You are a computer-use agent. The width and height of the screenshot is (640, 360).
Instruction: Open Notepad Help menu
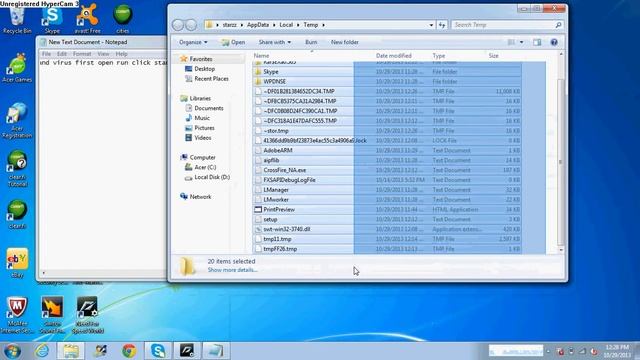click(x=121, y=54)
